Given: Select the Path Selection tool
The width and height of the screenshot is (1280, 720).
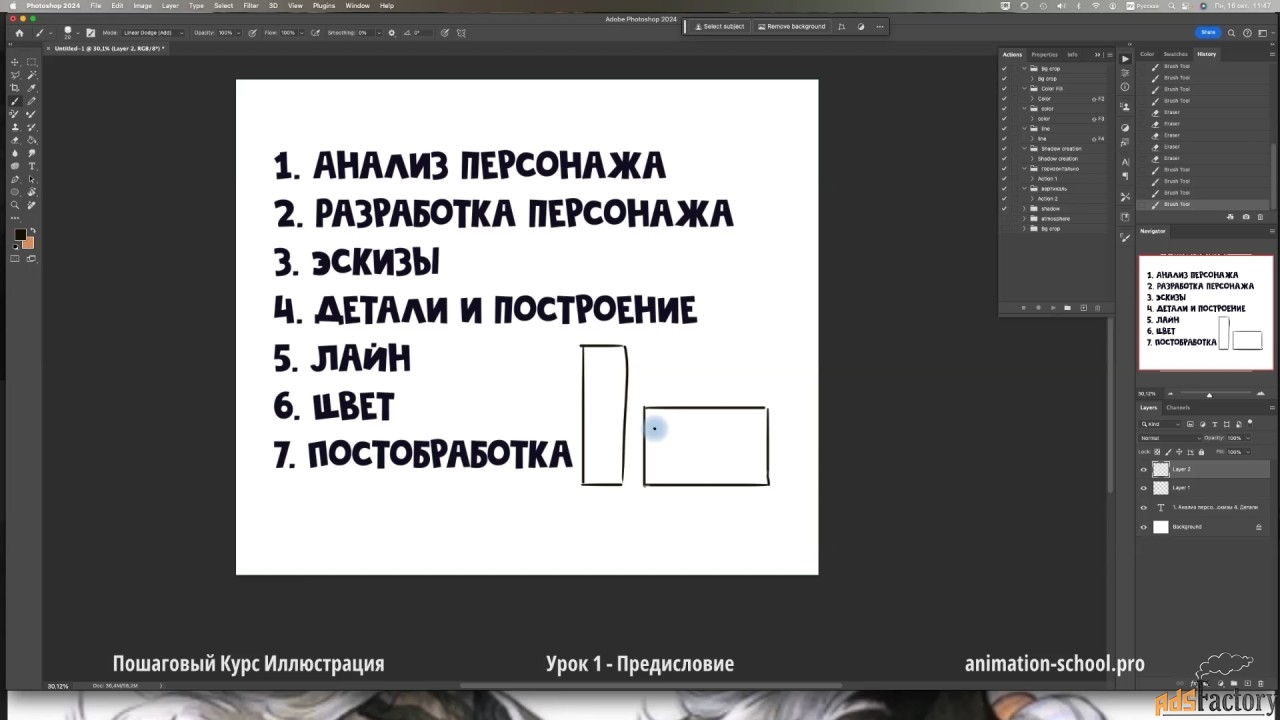Looking at the screenshot, I should point(31,179).
